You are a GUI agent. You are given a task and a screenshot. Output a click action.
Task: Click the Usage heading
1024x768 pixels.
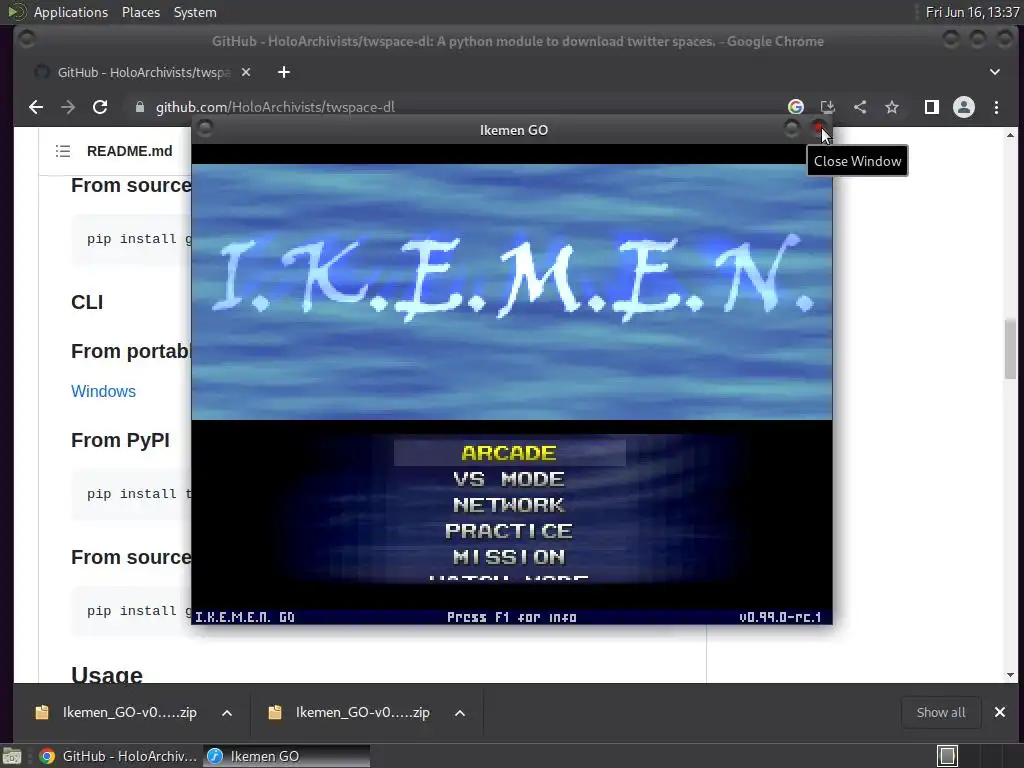click(x=106, y=674)
